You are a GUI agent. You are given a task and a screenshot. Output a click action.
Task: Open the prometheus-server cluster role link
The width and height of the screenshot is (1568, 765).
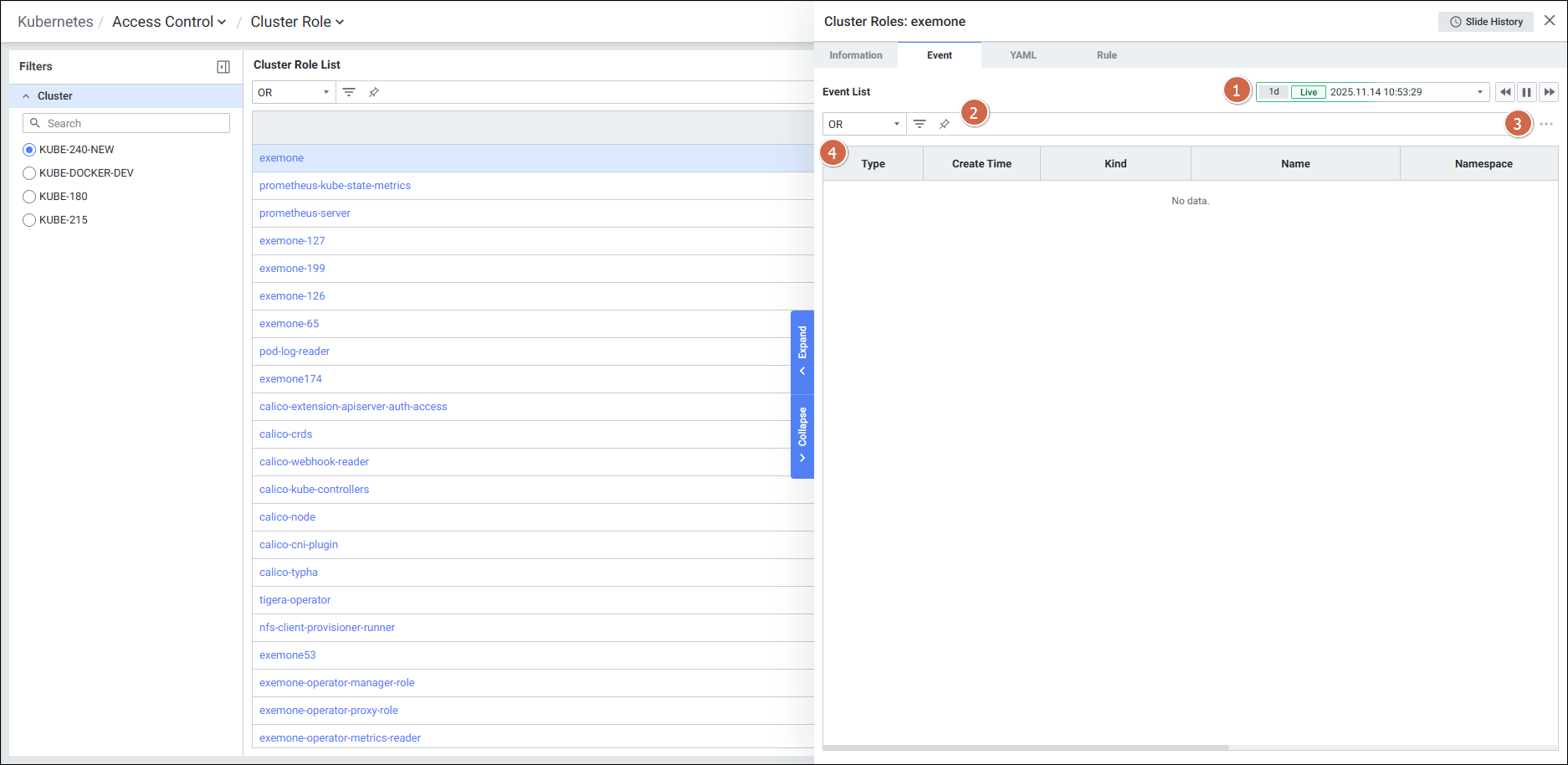[x=305, y=213]
